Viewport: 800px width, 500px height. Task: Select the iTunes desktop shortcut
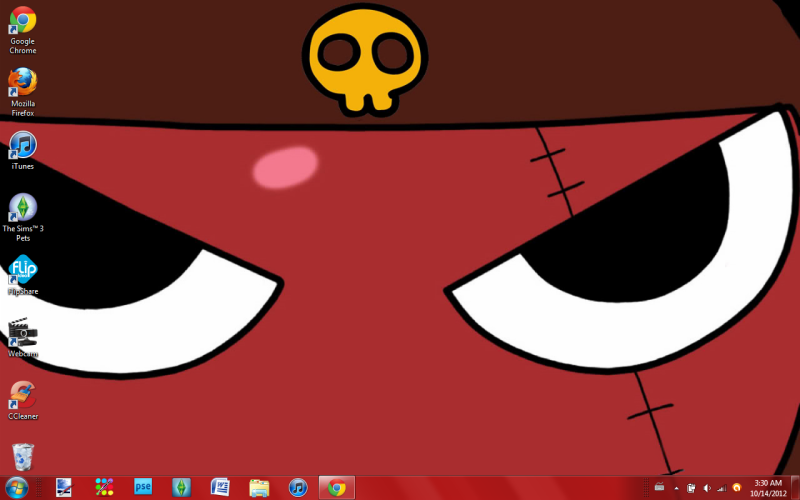pos(22,151)
